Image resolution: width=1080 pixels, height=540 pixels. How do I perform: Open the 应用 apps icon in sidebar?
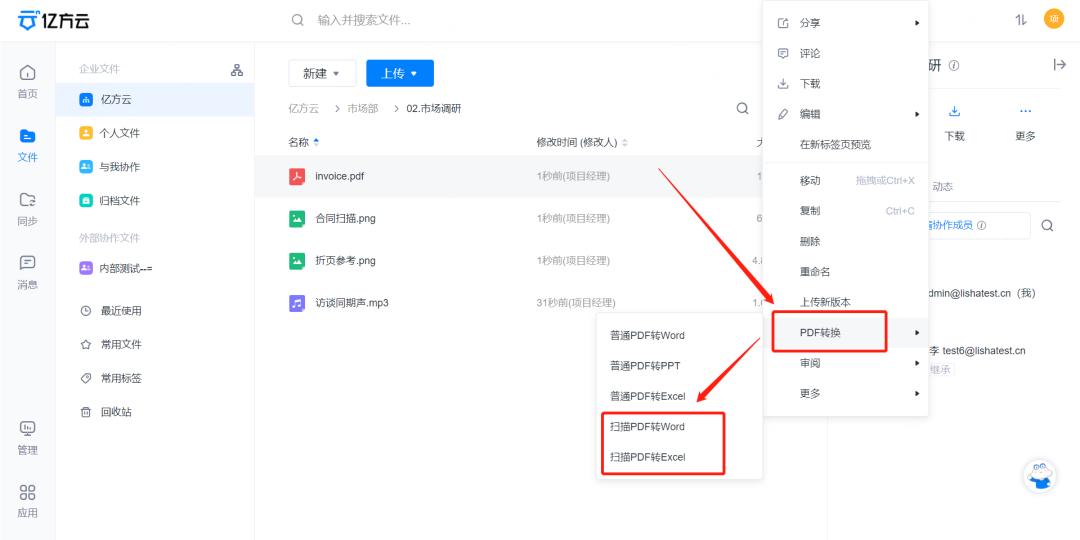point(28,492)
